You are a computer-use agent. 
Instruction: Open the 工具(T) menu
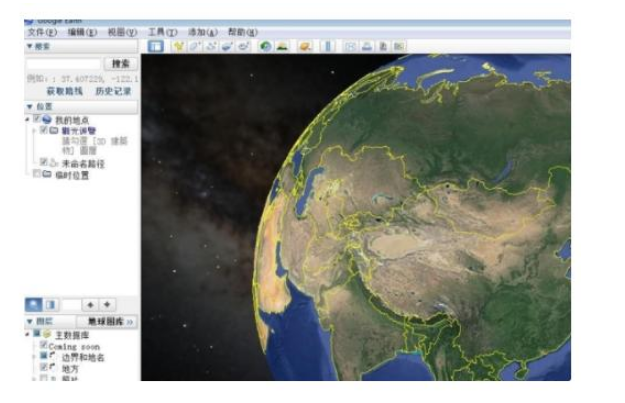tap(163, 32)
